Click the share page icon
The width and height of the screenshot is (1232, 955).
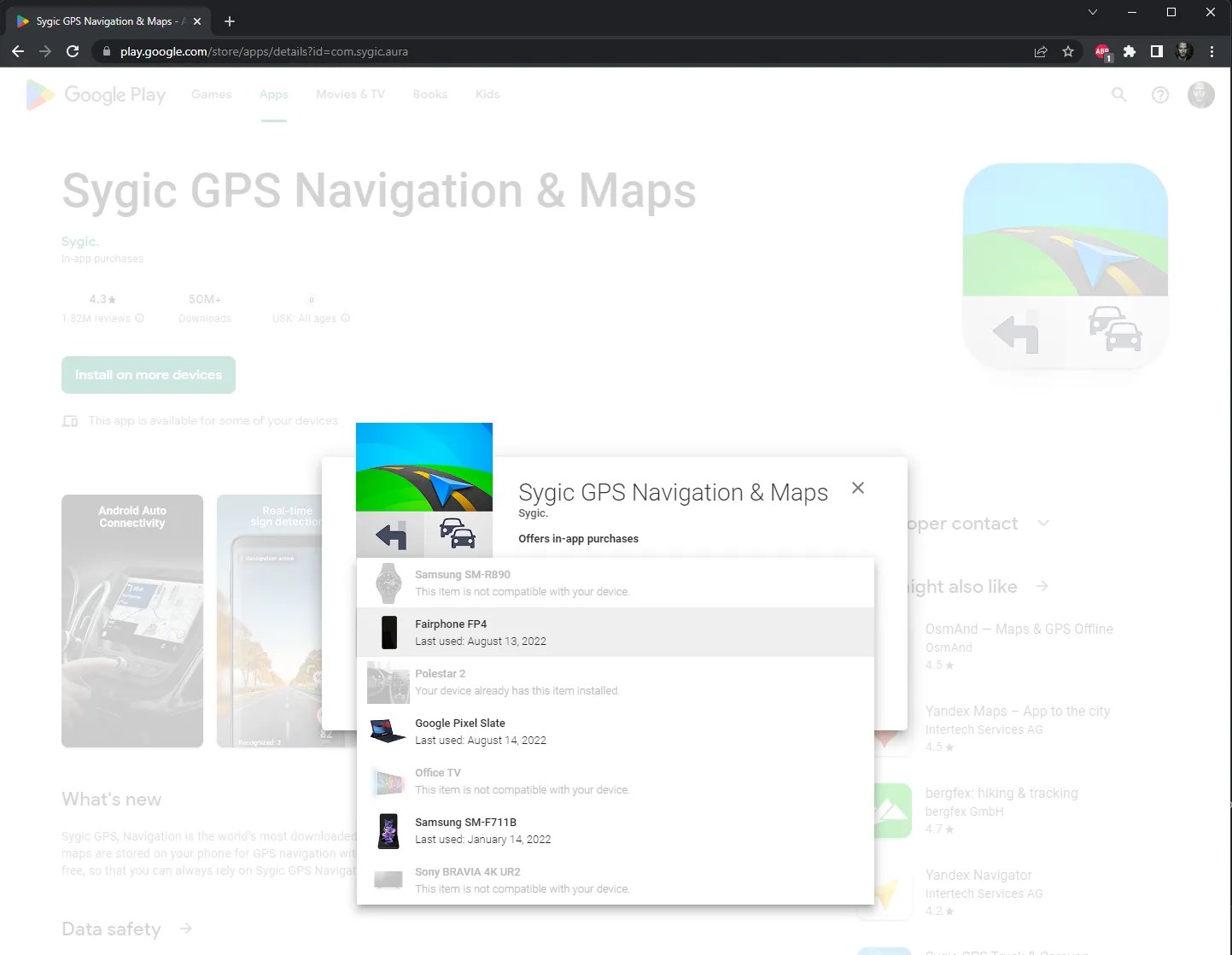(1040, 51)
